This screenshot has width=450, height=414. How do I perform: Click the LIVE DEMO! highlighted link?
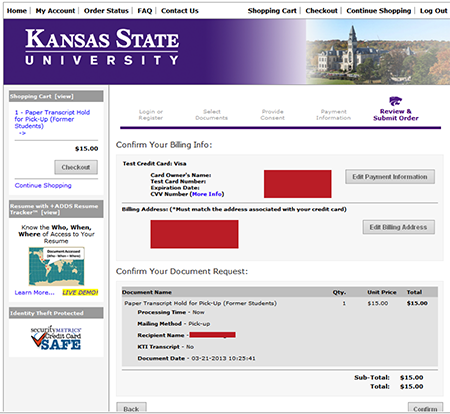pos(80,292)
